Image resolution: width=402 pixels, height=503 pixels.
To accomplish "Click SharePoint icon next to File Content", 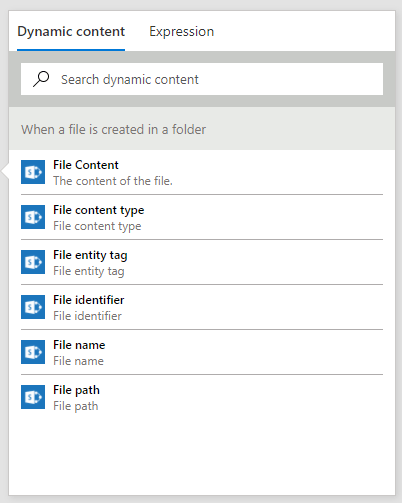I will tap(33, 172).
